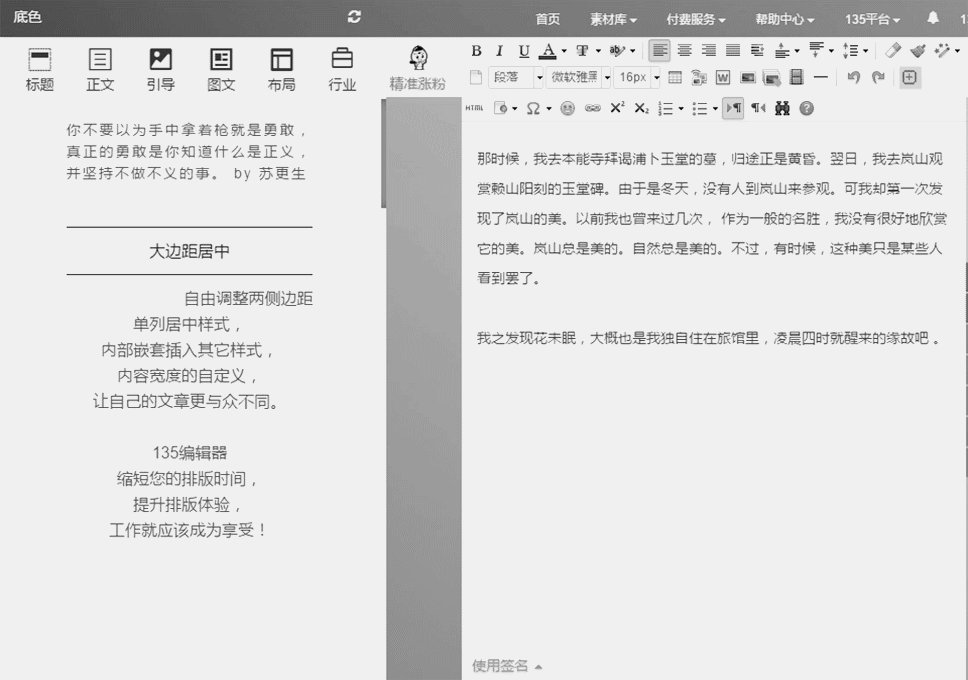
Task: Click the plus box icon
Action: 909,77
